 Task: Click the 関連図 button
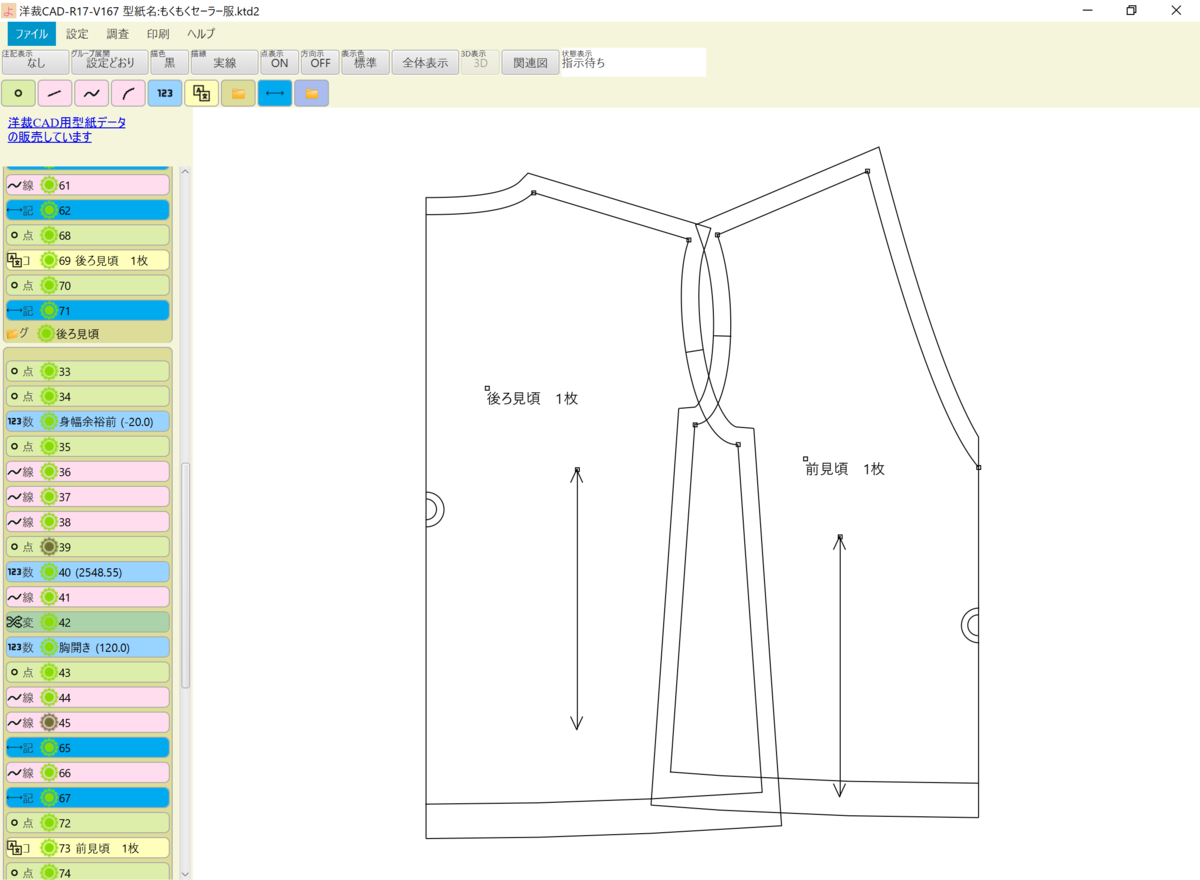click(530, 62)
